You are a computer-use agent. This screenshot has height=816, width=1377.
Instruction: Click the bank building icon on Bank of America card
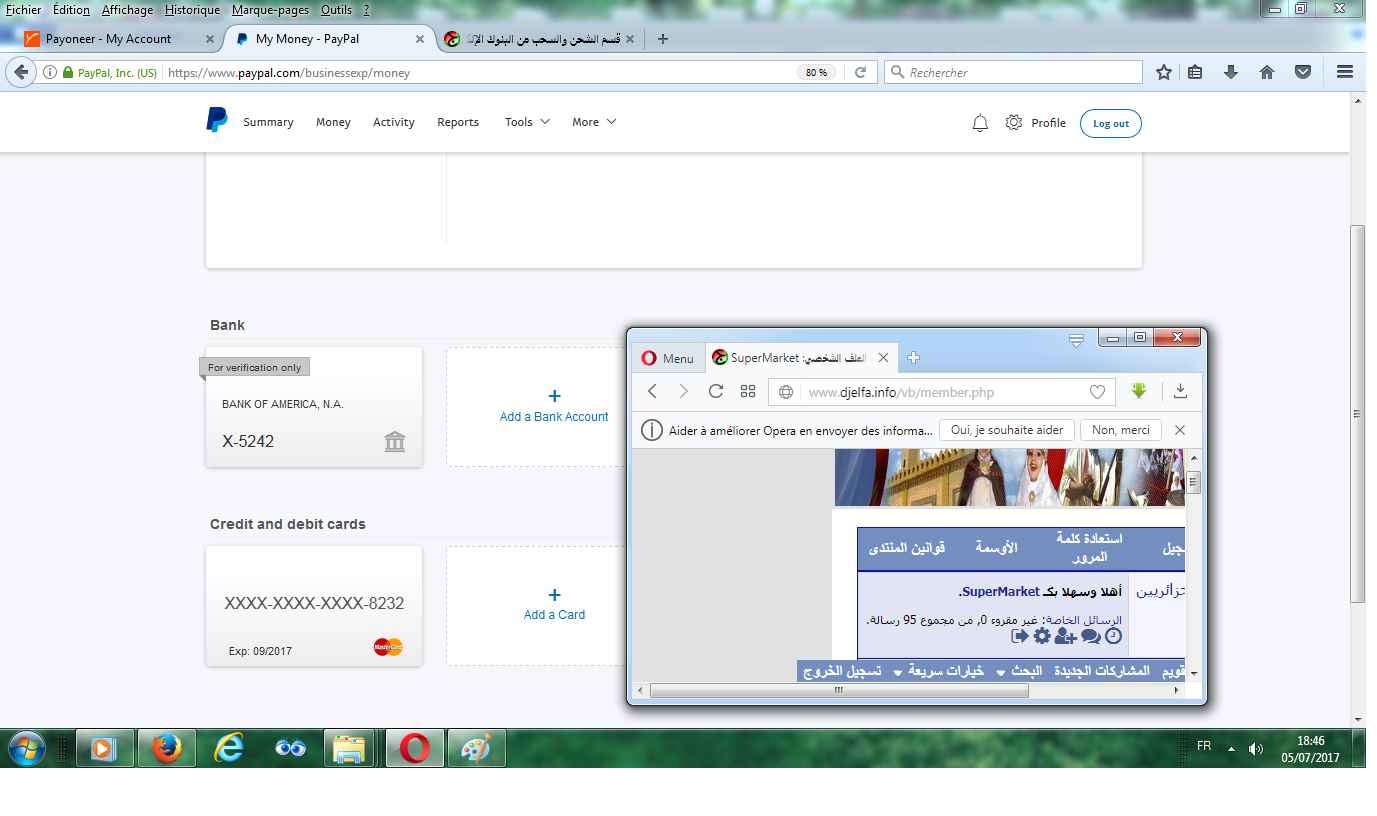395,442
